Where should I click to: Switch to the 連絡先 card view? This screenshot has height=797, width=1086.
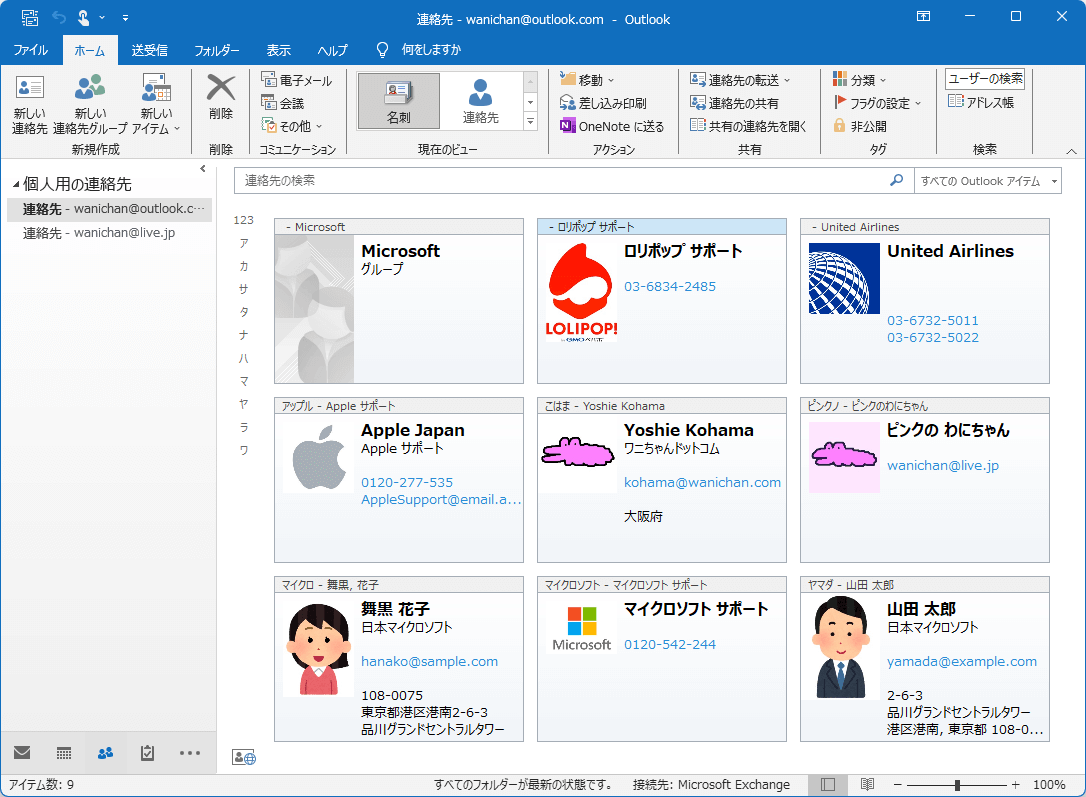[481, 101]
